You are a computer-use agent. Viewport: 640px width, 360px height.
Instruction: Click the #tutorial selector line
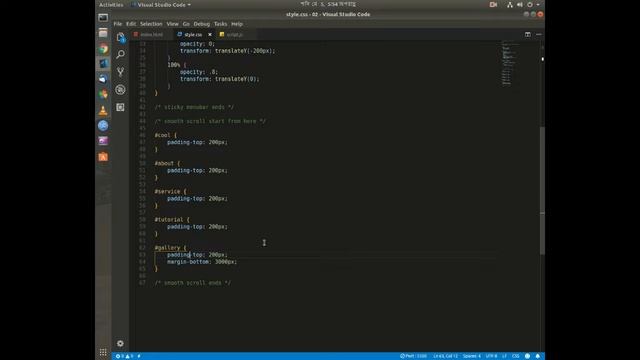172,220
